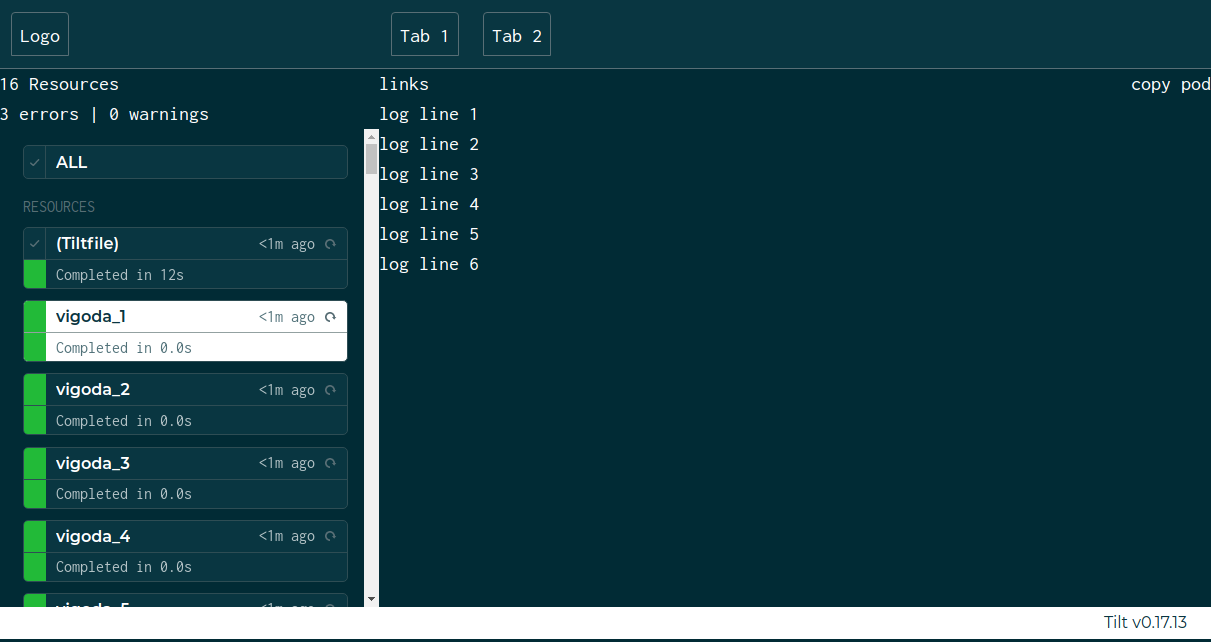Click green status box of vigoda_3
The height and width of the screenshot is (642, 1211).
(x=35, y=477)
